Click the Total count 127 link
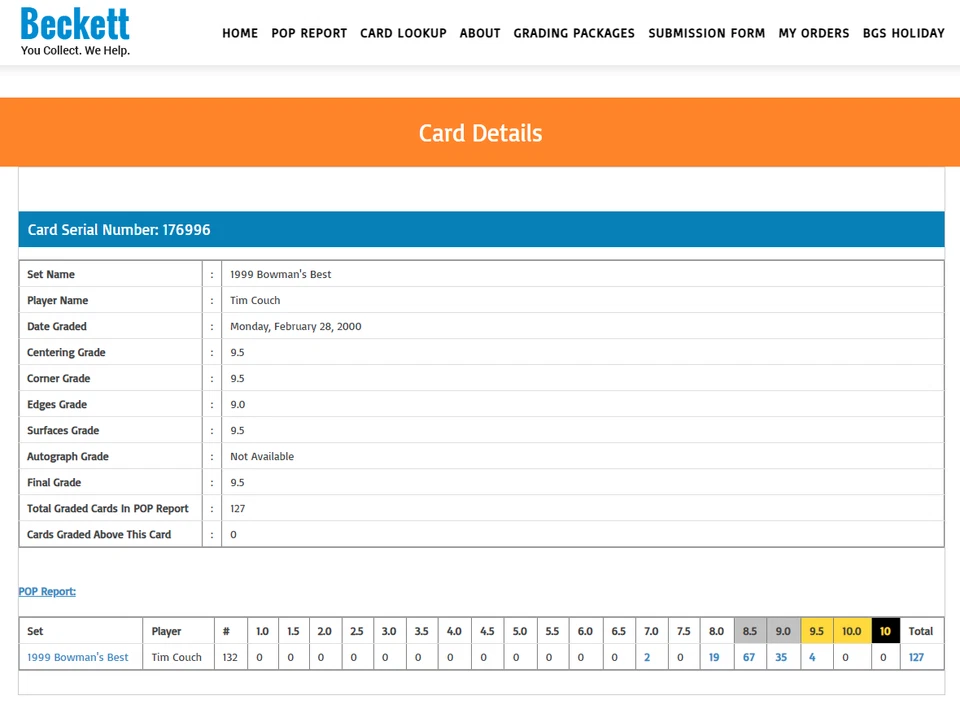960x713 pixels. (x=917, y=657)
